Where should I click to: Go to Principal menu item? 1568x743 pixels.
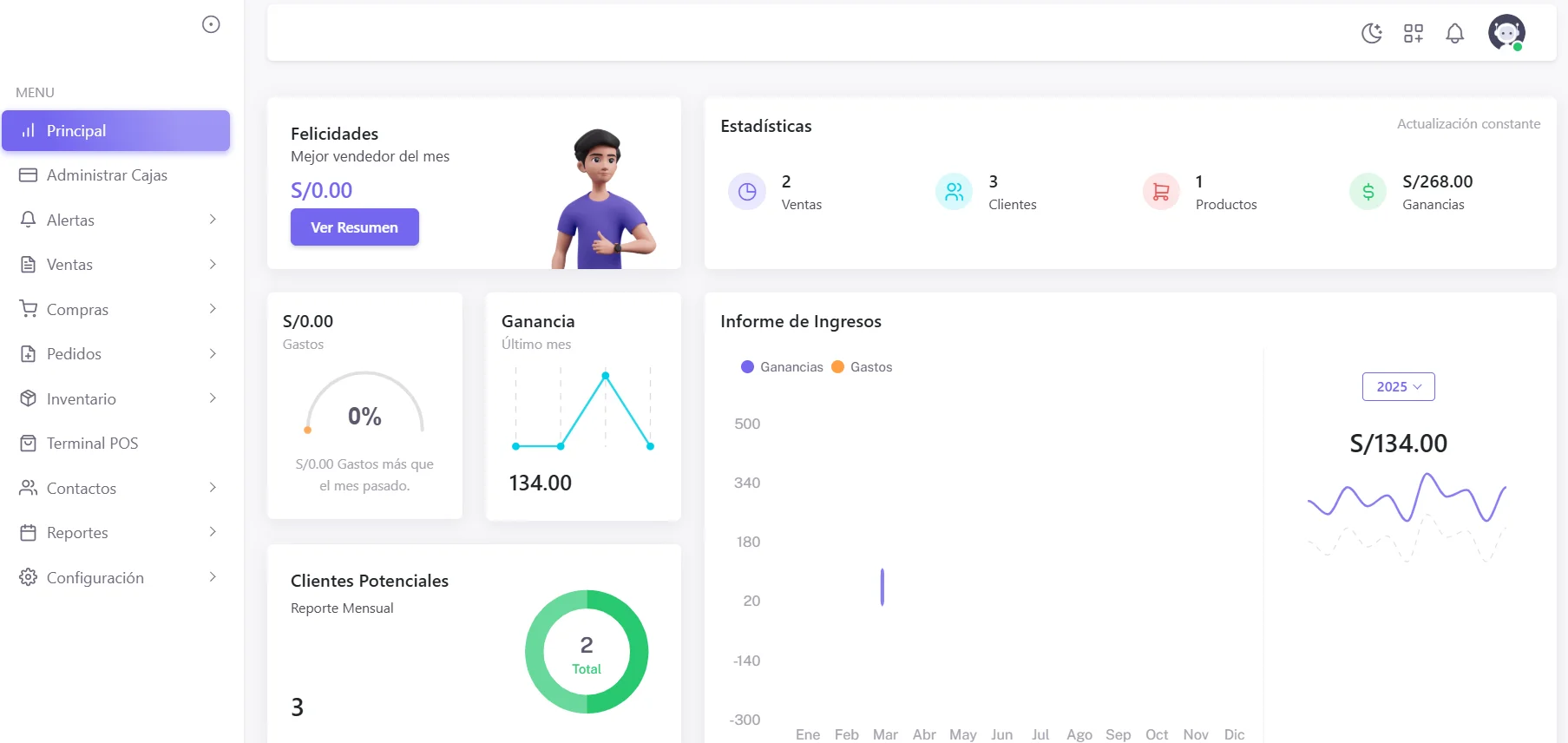pos(116,130)
